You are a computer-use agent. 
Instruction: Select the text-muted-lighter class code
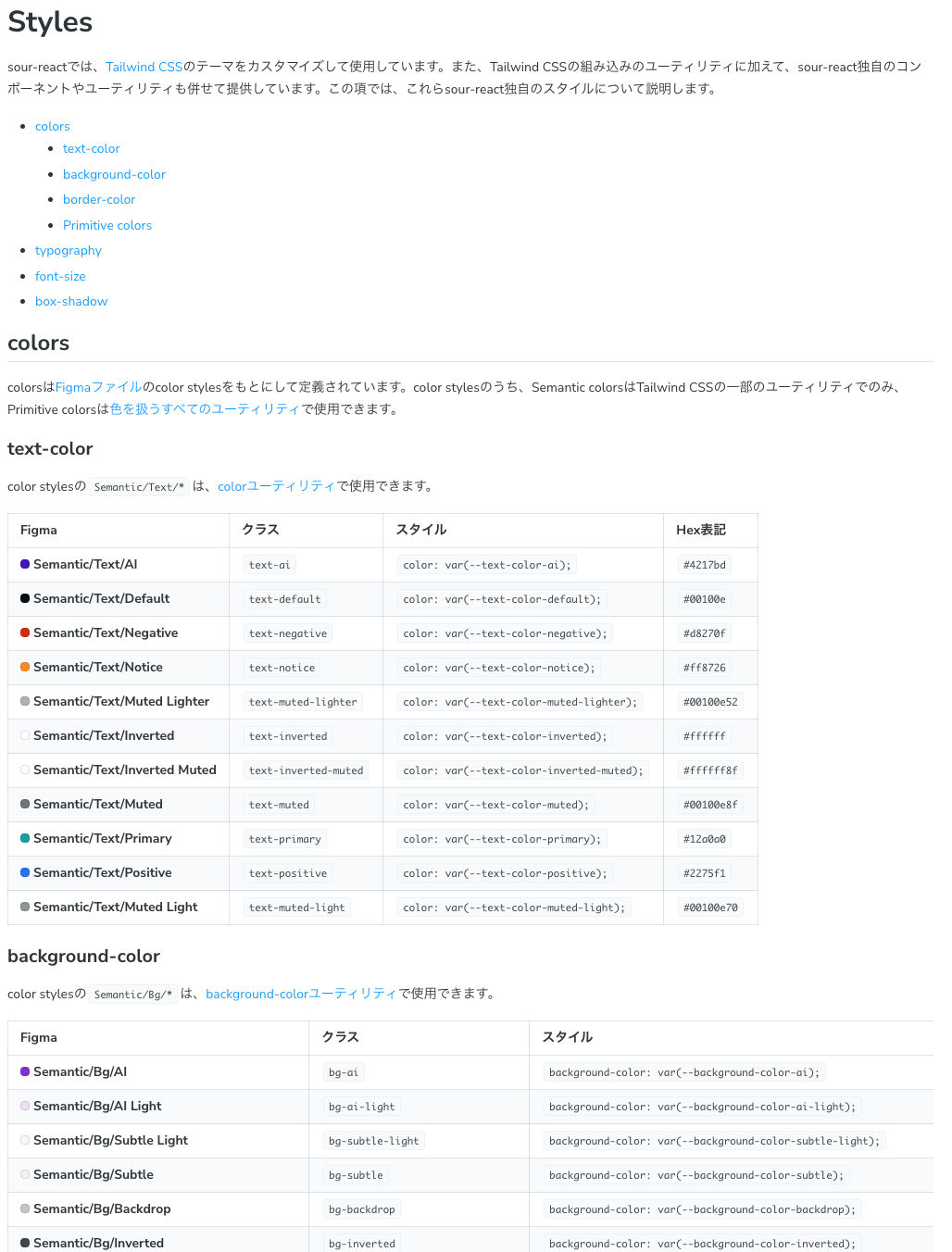[303, 702]
